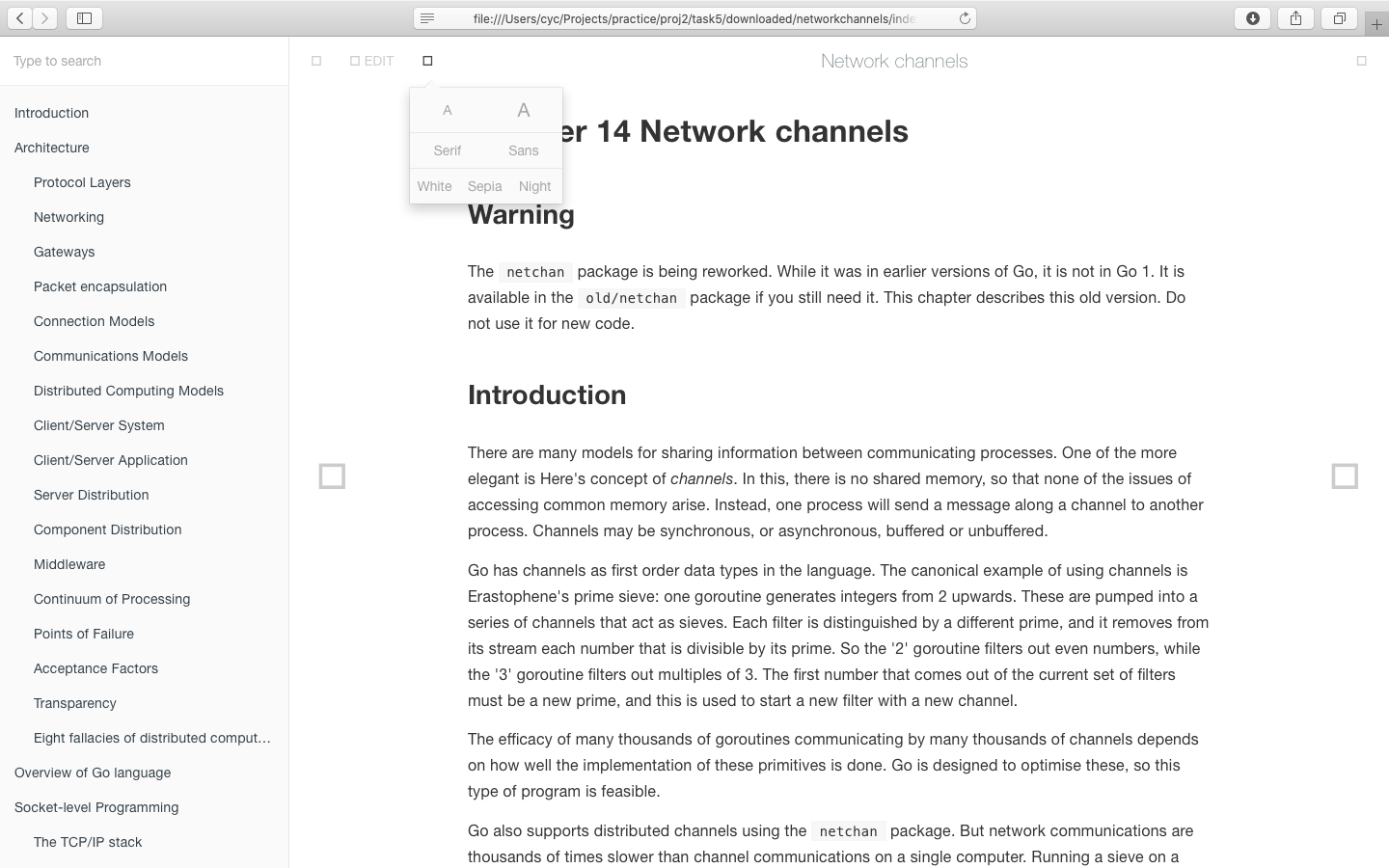
Task: Click the EDIT link in book toolbar
Action: tap(372, 61)
